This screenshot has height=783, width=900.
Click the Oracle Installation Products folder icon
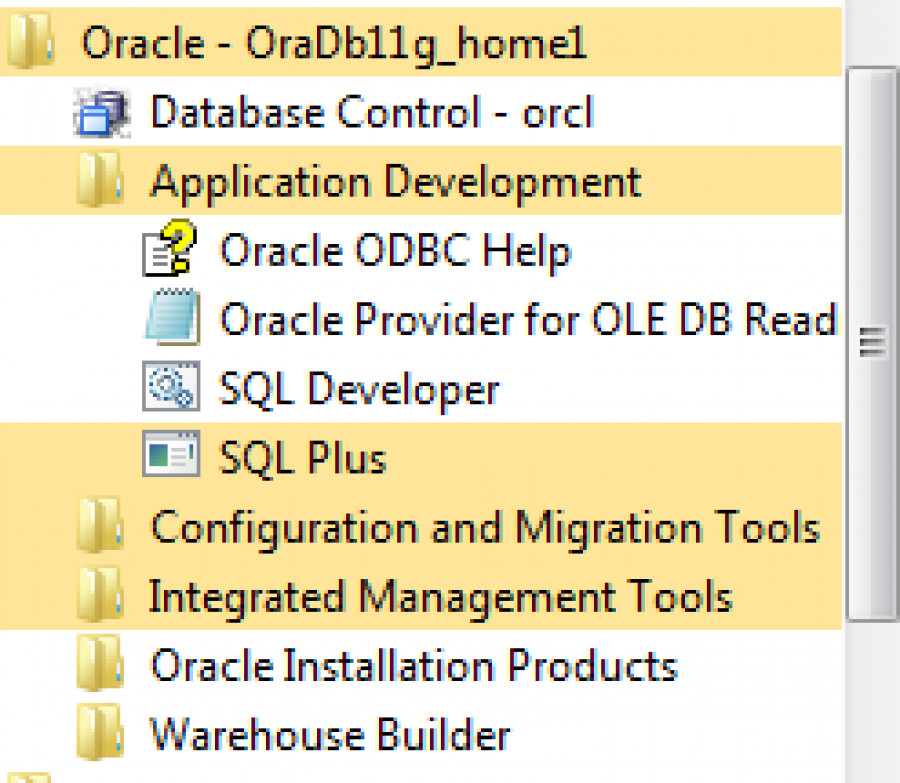(101, 666)
